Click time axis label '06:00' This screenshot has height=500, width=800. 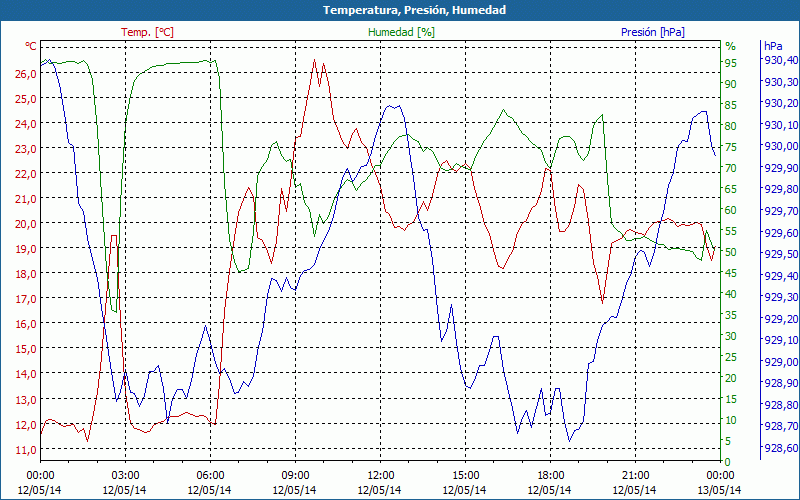tap(210, 476)
